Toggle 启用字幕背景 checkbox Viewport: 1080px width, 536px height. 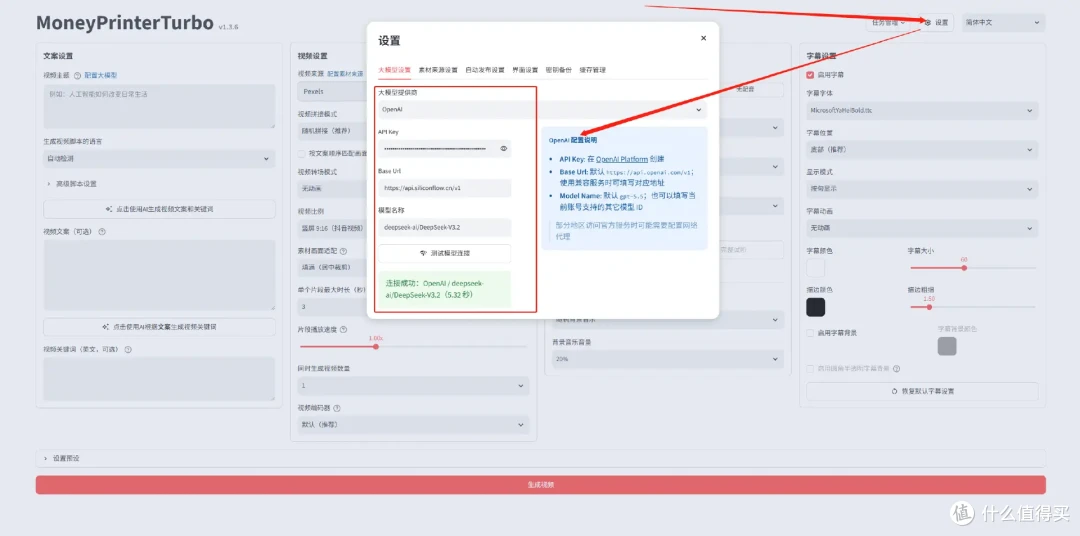pyautogui.click(x=811, y=333)
